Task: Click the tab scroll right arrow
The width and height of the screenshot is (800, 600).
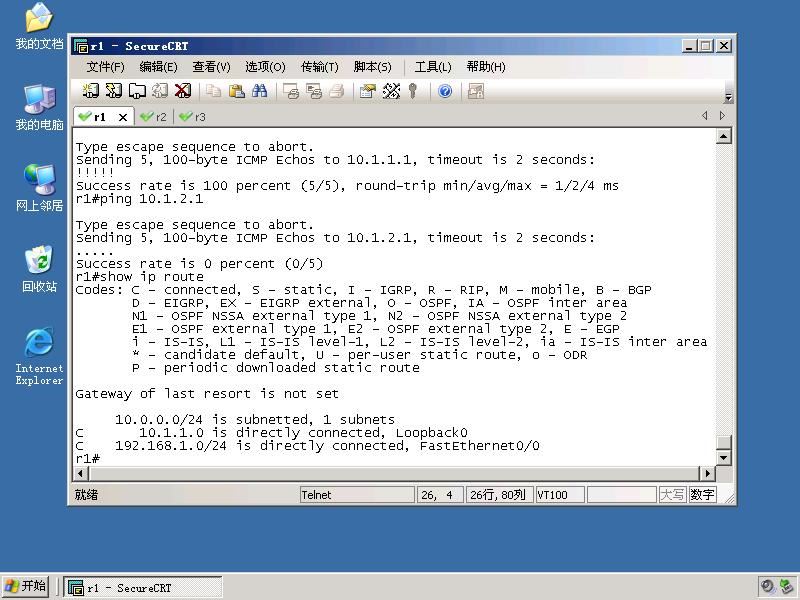Action: 722,115
